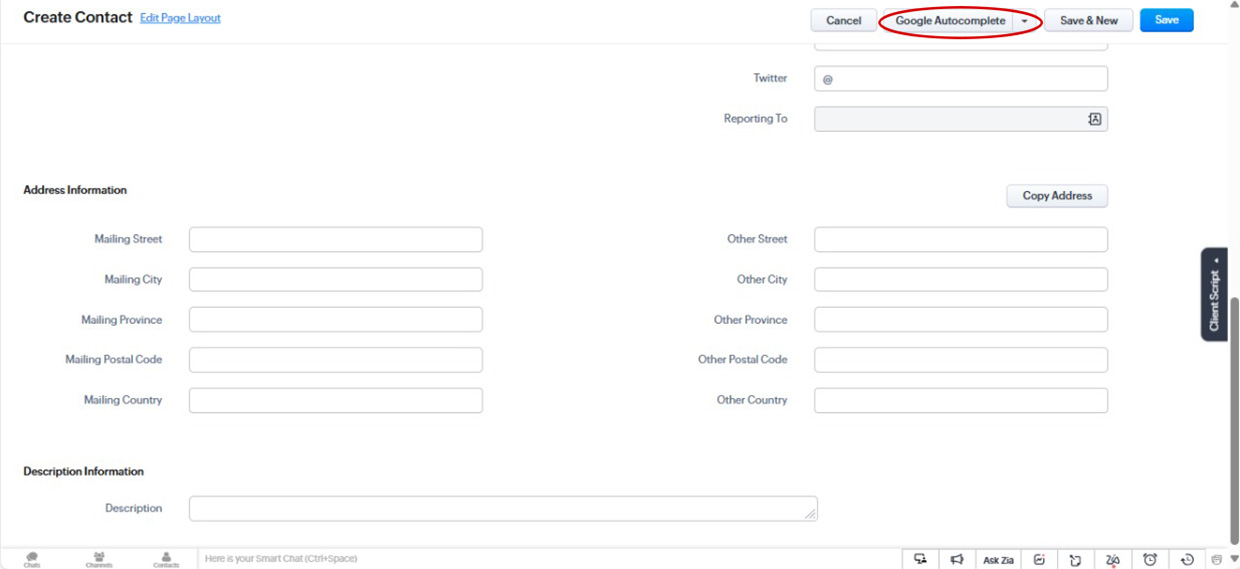This screenshot has width=1240, height=569.
Task: Open recent items history clock icon
Action: (x=1187, y=560)
